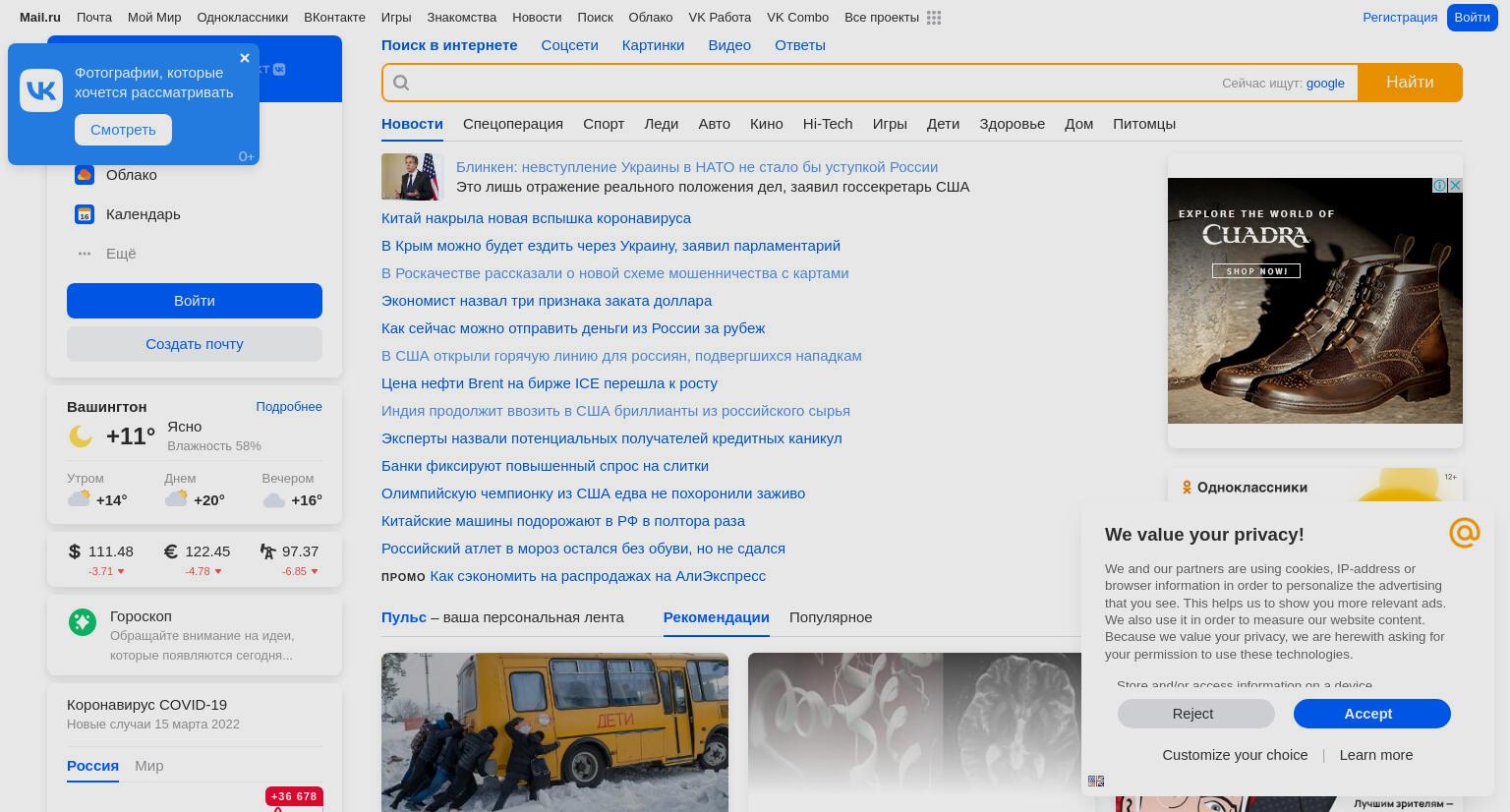Click Регистрация in the top bar
Viewport: 1510px width, 812px height.
1400,18
